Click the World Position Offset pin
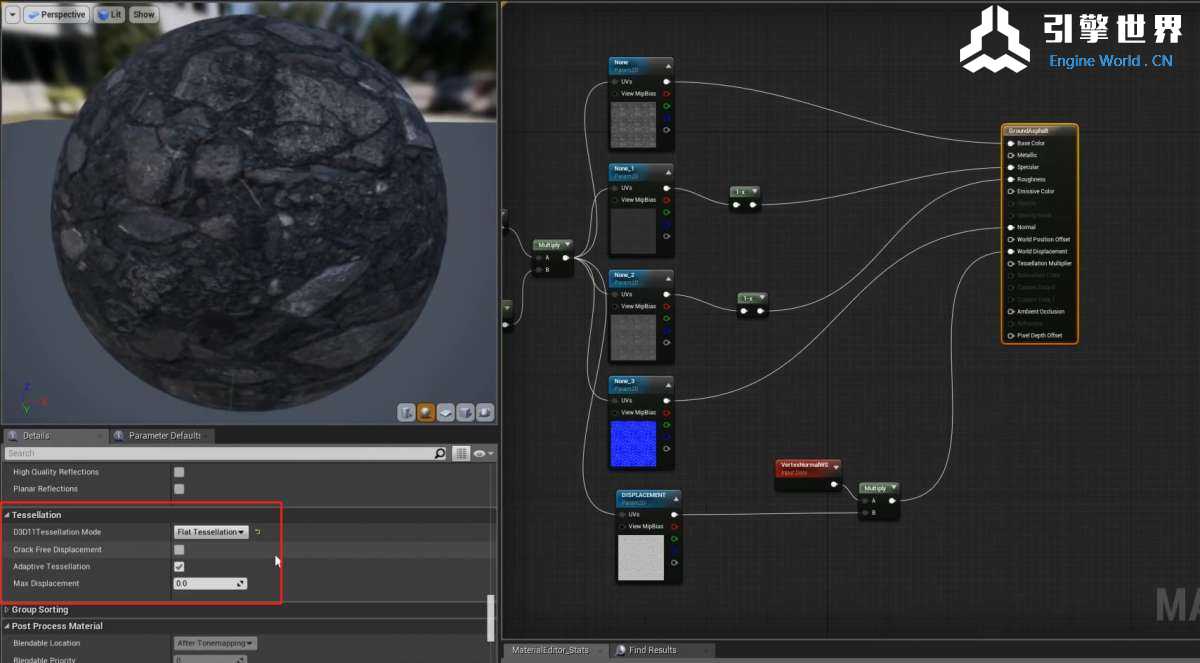 (x=1011, y=239)
